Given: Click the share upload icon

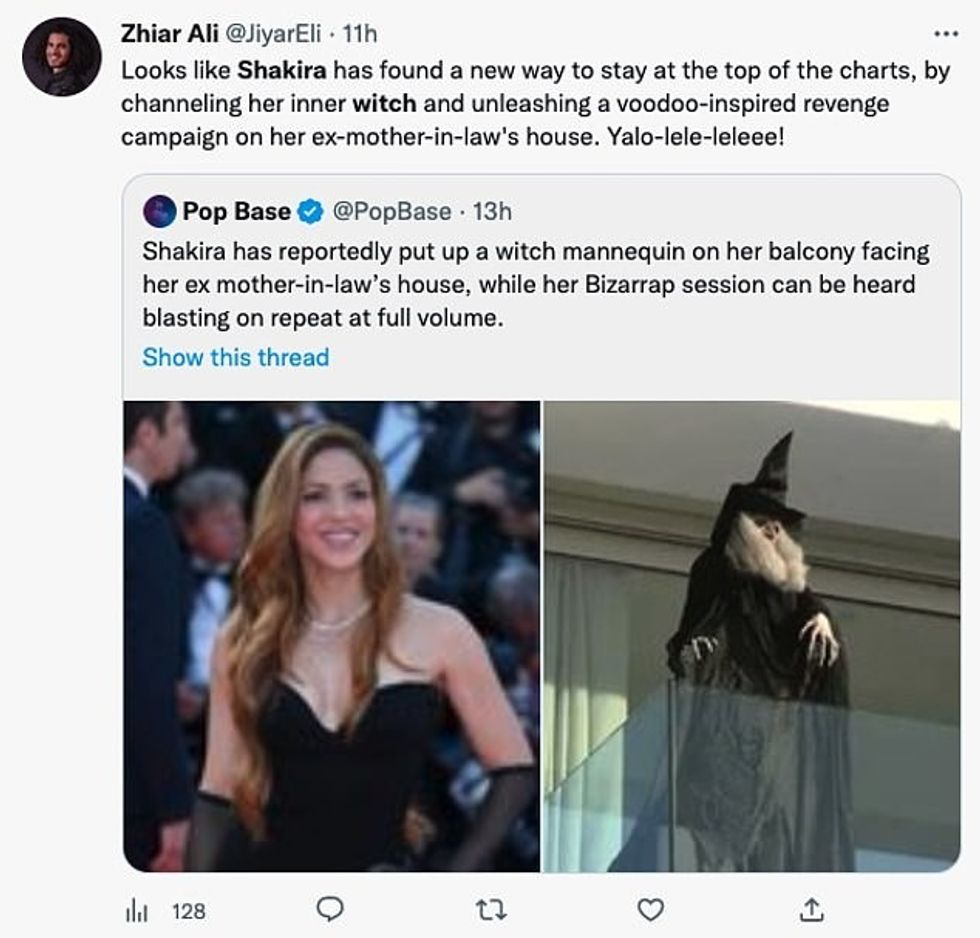Looking at the screenshot, I should point(812,909).
